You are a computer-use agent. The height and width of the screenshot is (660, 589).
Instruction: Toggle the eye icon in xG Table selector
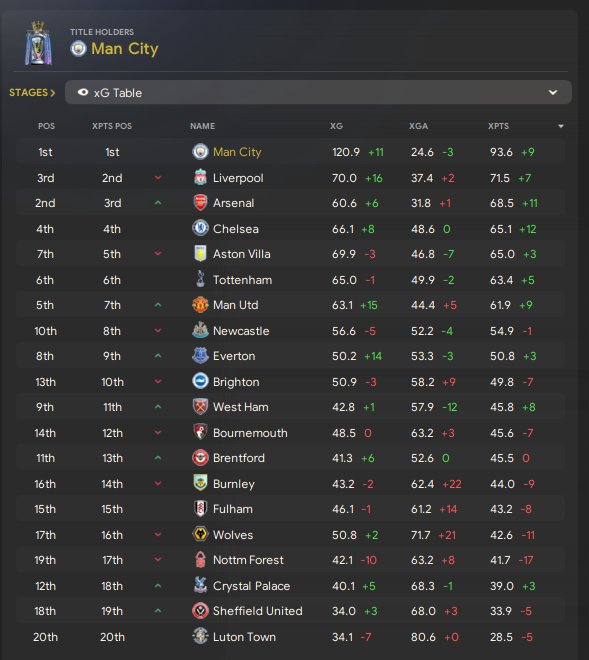[83, 93]
